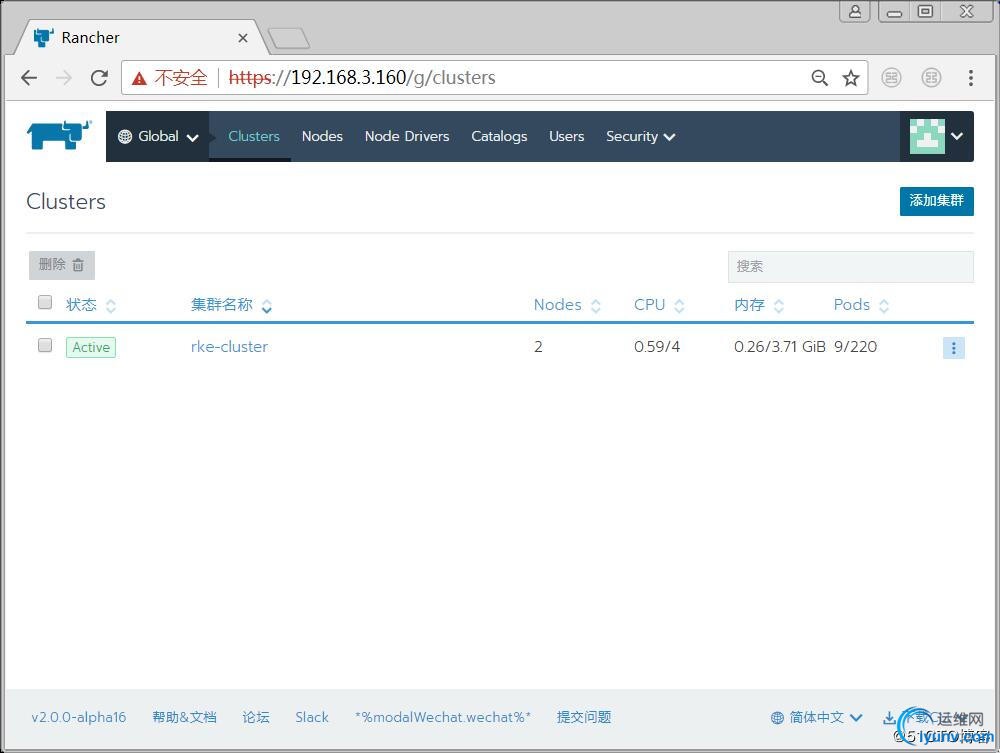This screenshot has width=1000, height=753.
Task: Sort clusters by 状态 column
Action: coord(91,305)
